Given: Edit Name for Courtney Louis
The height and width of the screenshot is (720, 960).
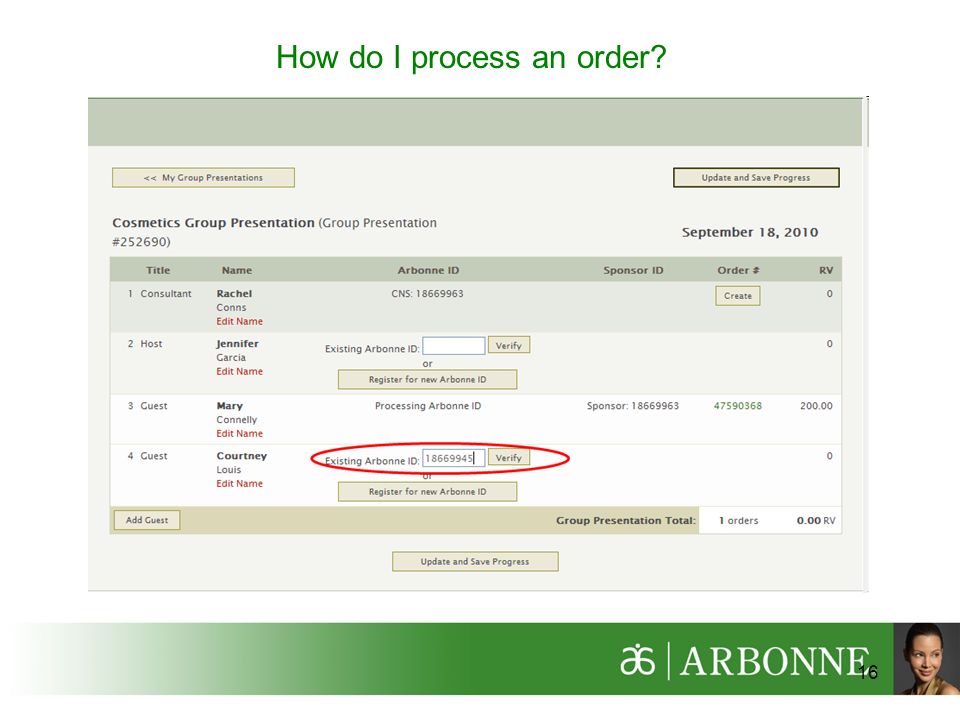Looking at the screenshot, I should click(x=239, y=484).
